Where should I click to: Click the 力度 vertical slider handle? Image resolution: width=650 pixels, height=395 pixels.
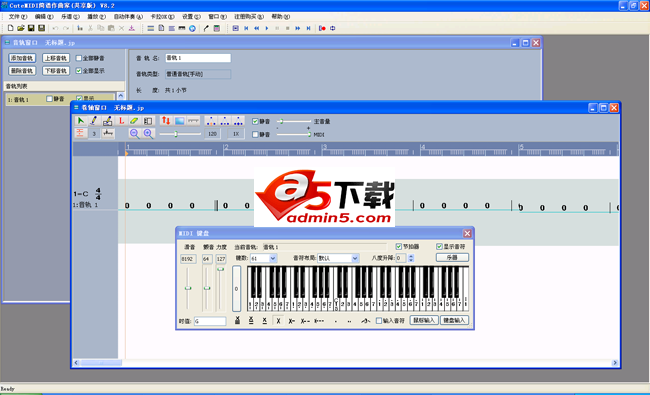[x=221, y=269]
